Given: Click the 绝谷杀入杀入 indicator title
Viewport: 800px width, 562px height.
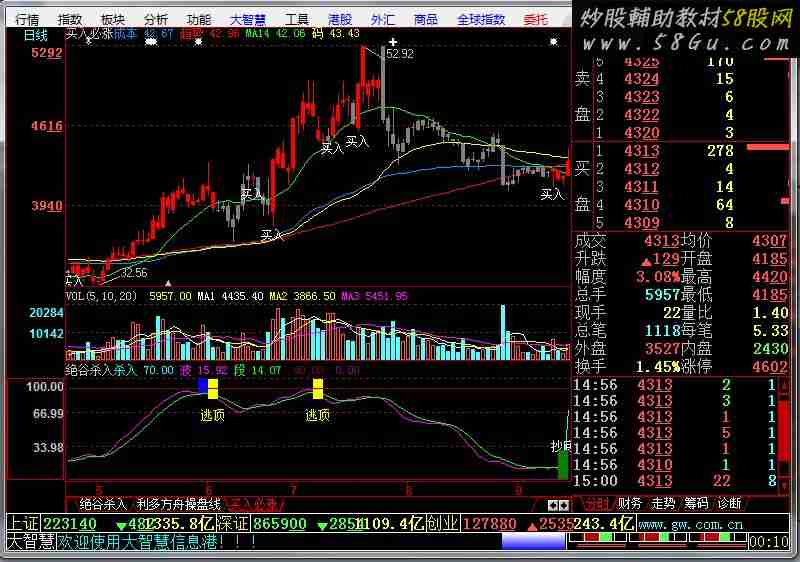Looking at the screenshot, I should (102, 370).
